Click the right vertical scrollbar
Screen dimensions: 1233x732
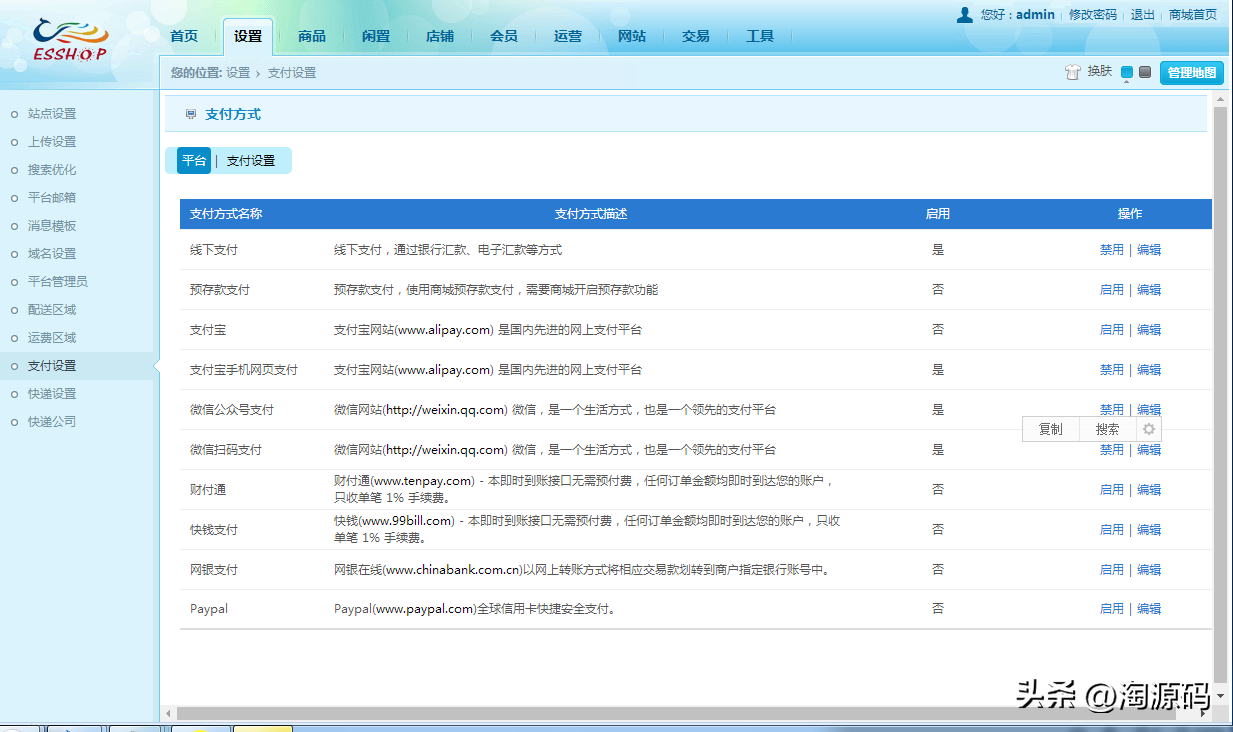[x=1220, y=400]
